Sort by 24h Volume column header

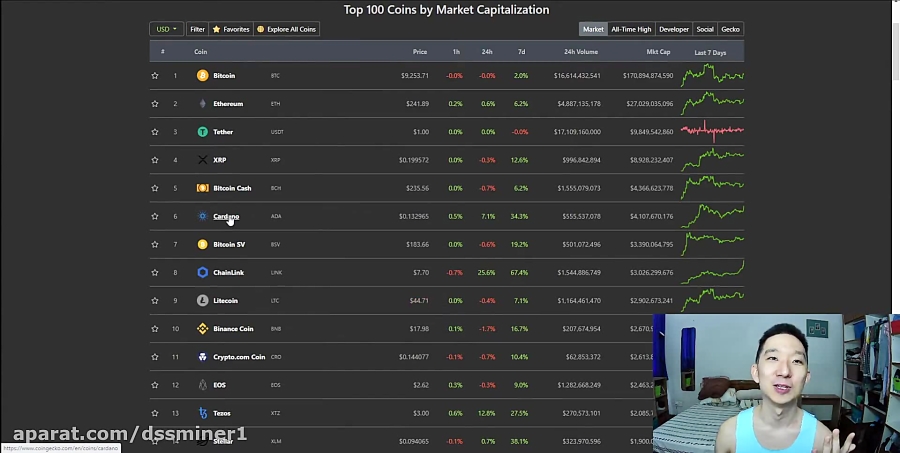click(x=581, y=52)
